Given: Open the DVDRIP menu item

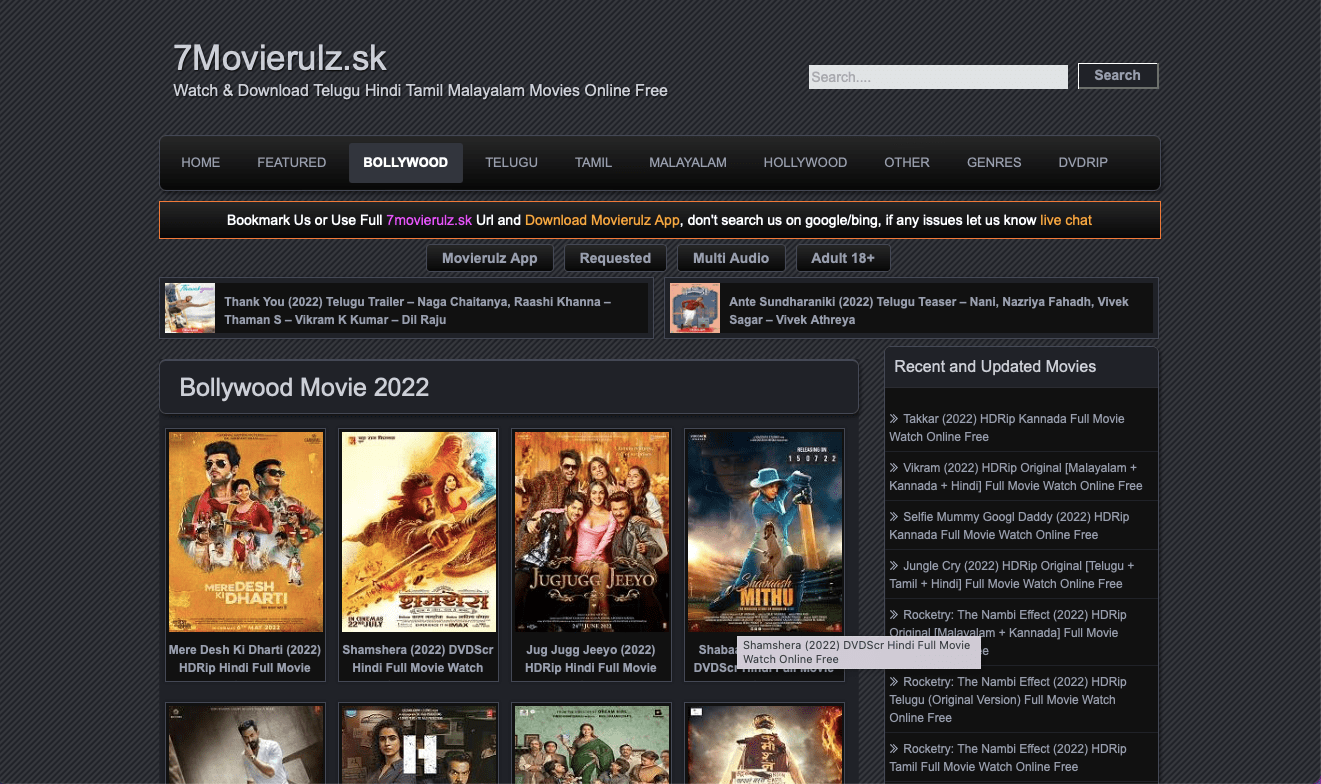Looking at the screenshot, I should (x=1083, y=162).
